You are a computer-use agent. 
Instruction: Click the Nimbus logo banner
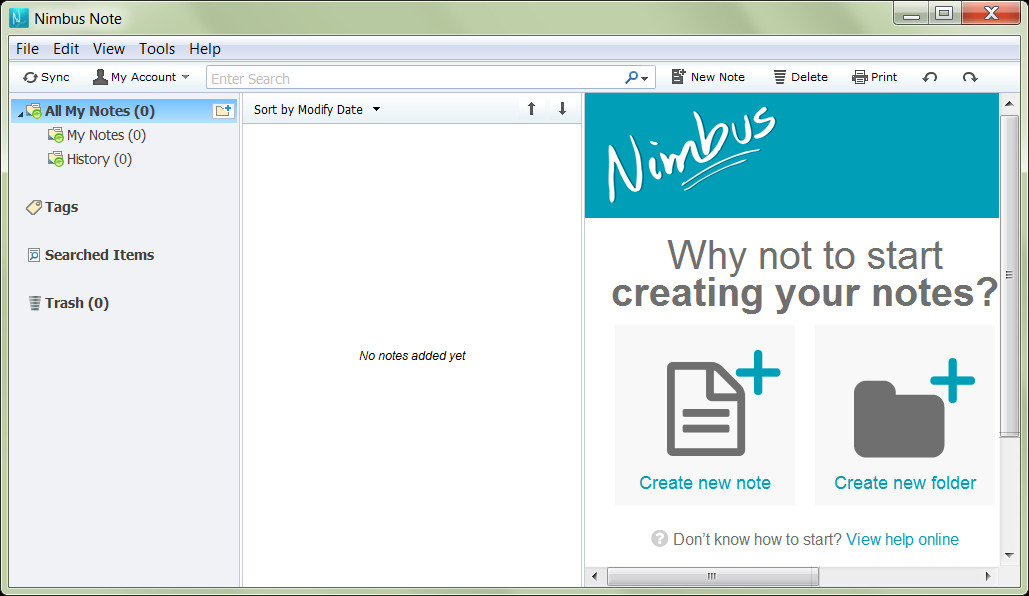click(791, 156)
